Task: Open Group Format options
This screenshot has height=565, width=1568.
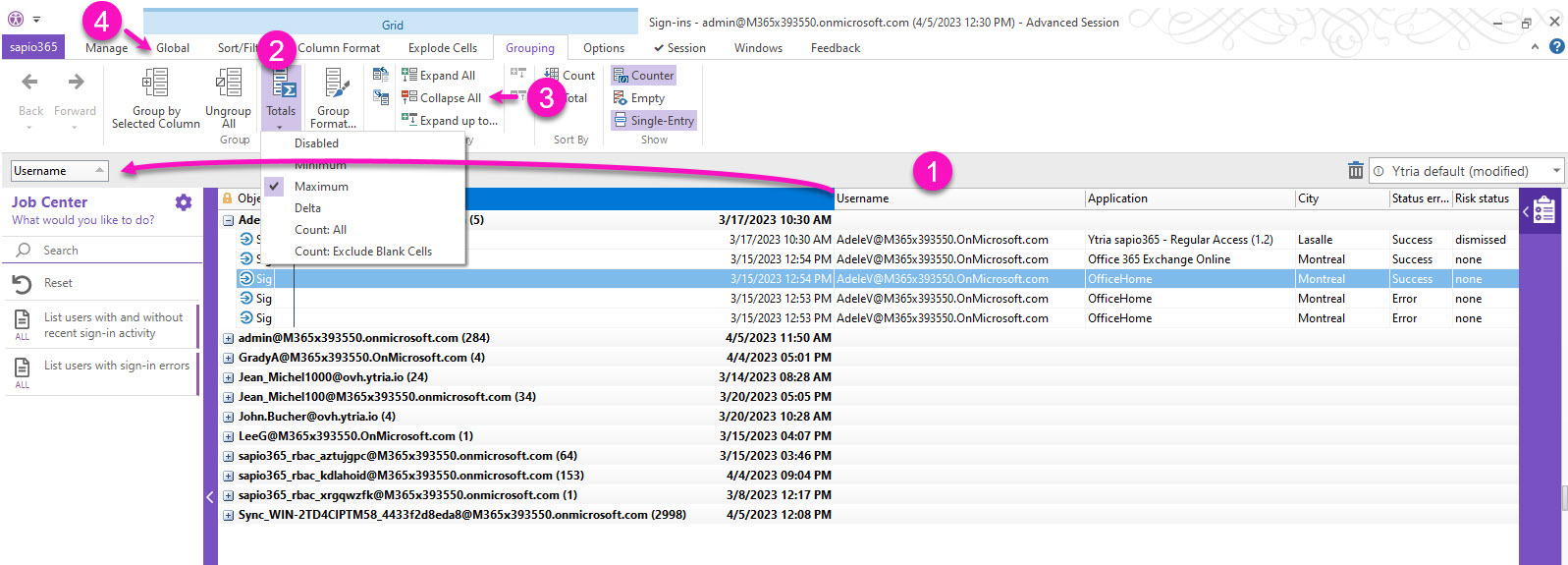Action: pyautogui.click(x=334, y=98)
